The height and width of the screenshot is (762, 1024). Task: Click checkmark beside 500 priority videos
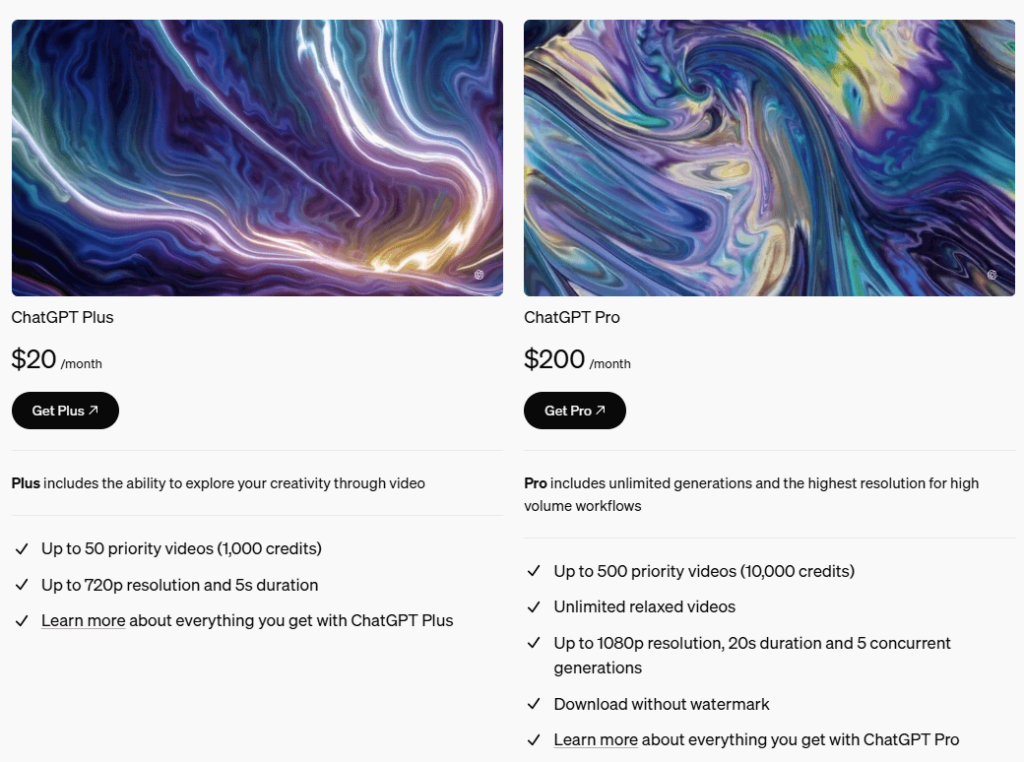pos(534,571)
